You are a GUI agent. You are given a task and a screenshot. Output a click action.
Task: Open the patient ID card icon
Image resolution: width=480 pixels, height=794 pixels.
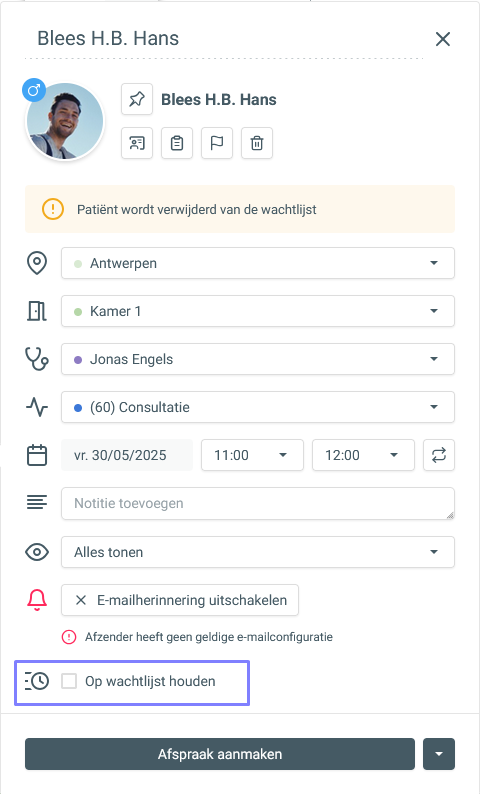(x=137, y=143)
